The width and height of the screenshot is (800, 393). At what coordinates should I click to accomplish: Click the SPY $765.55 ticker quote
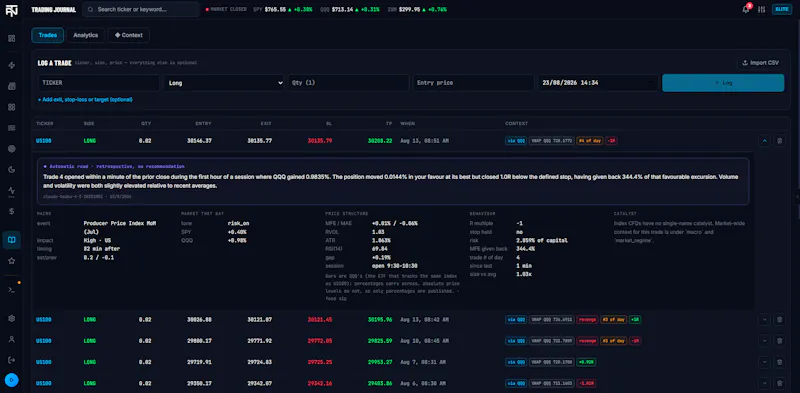(283, 9)
